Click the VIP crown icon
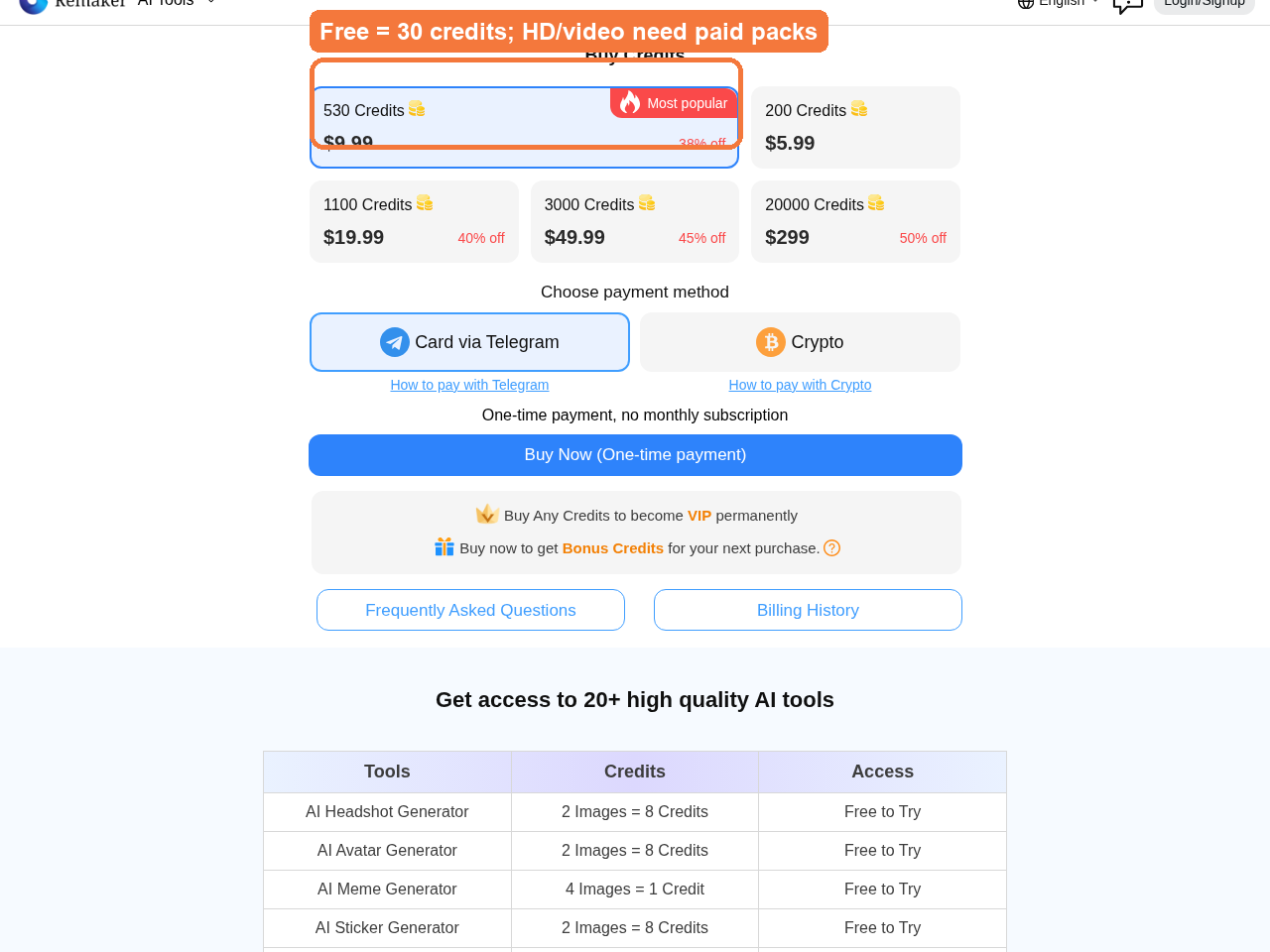The height and width of the screenshot is (952, 1270). pyautogui.click(x=487, y=514)
